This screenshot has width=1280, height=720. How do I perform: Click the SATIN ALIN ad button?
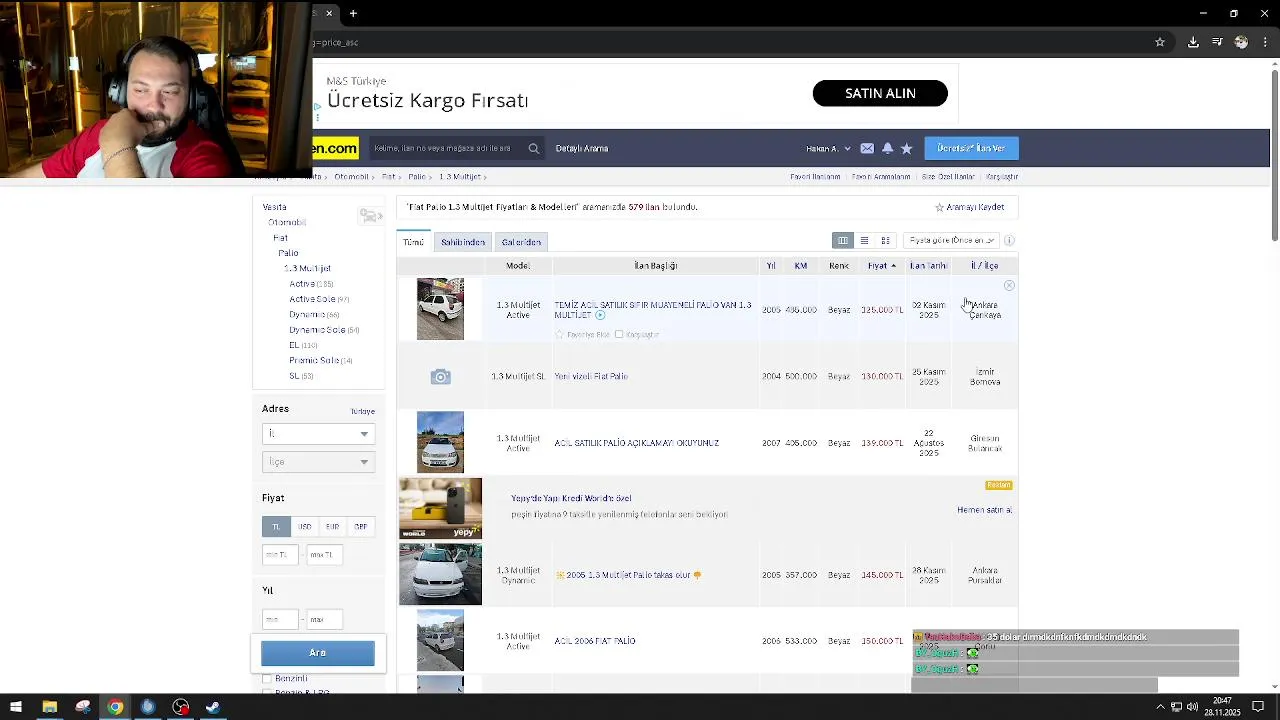[880, 93]
